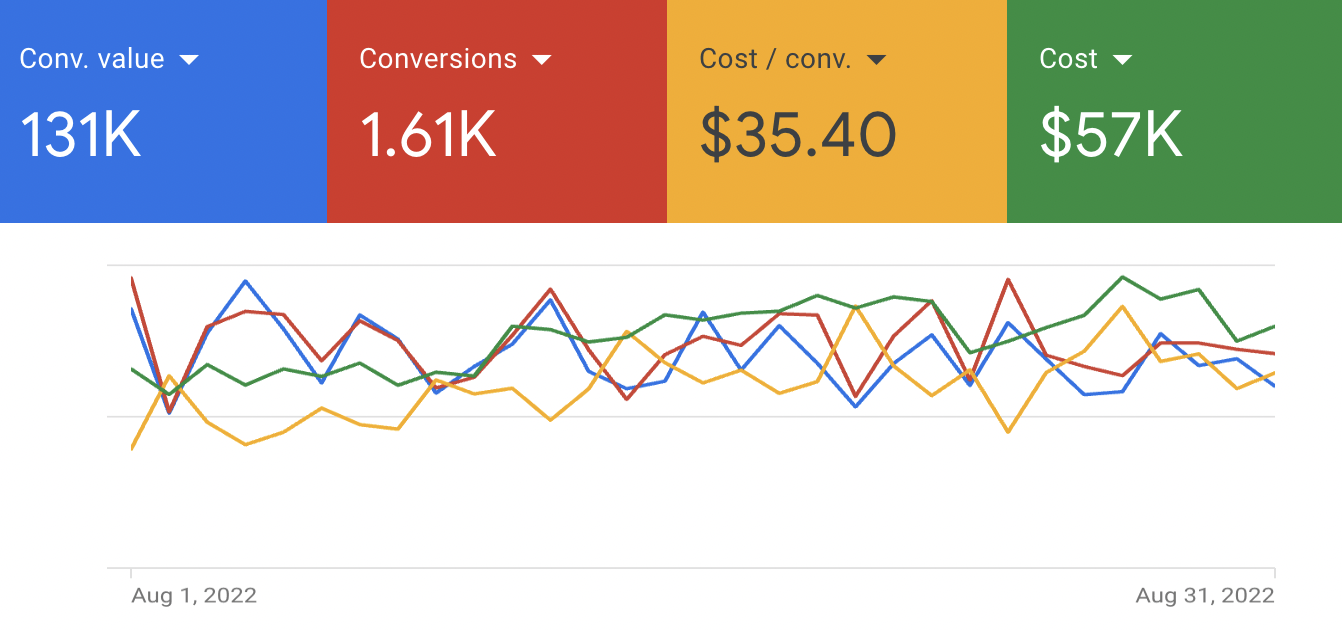The width and height of the screenshot is (1342, 630).
Task: Select the blue Conv. value scorecard
Action: [x=164, y=111]
